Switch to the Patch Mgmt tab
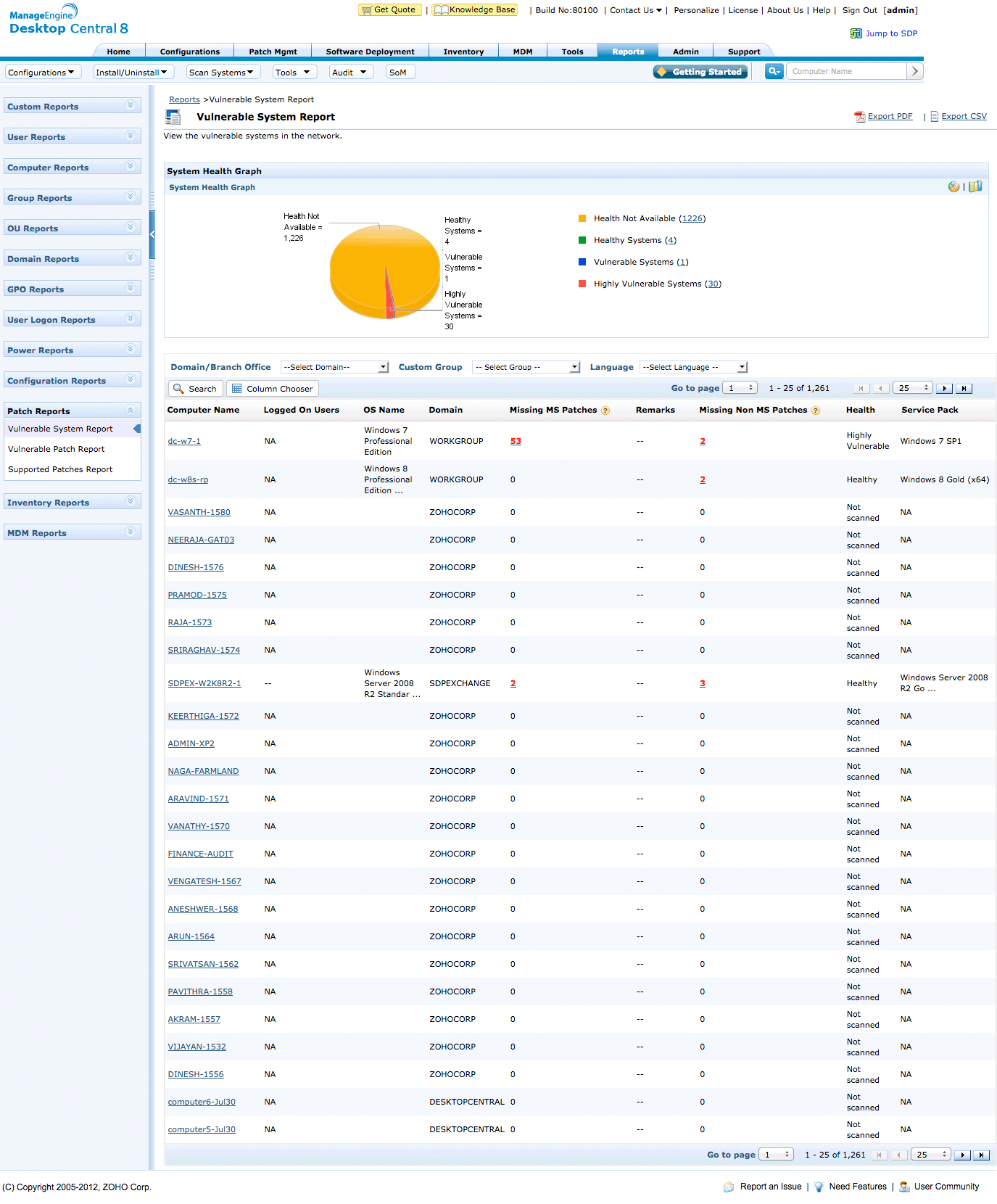997x1204 pixels. (x=273, y=51)
